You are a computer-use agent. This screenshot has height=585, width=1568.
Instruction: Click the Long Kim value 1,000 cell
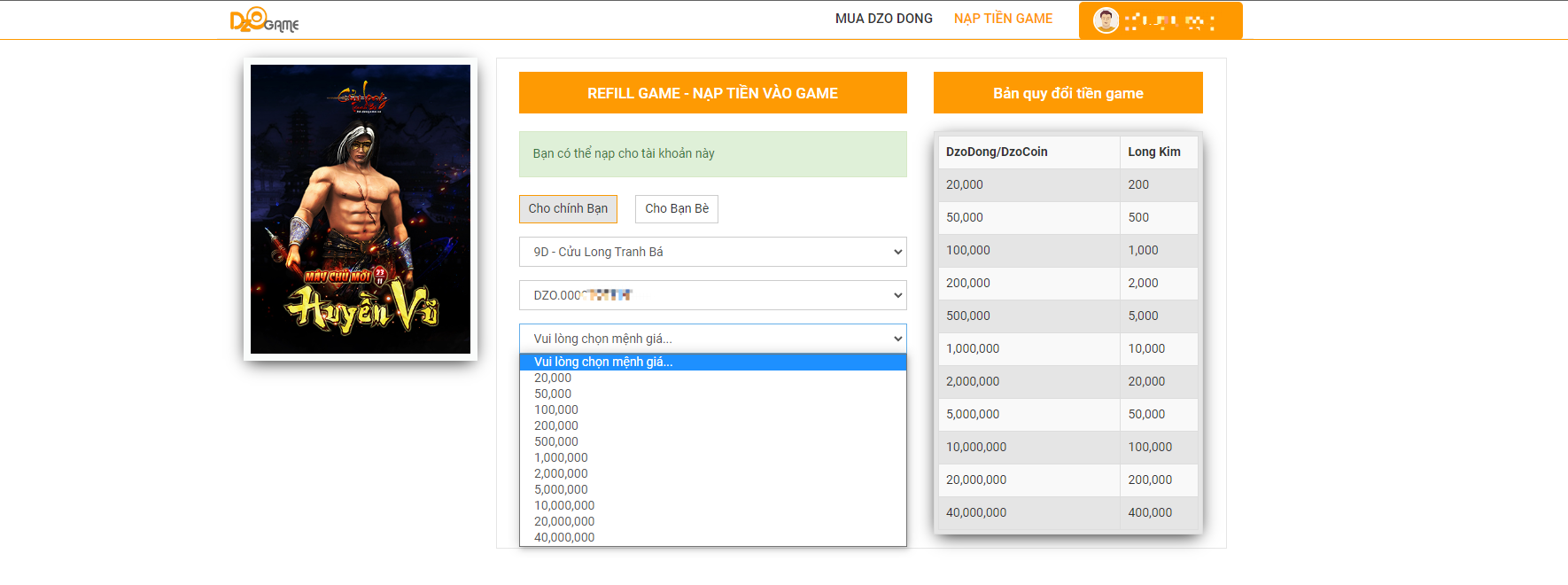pos(1160,250)
